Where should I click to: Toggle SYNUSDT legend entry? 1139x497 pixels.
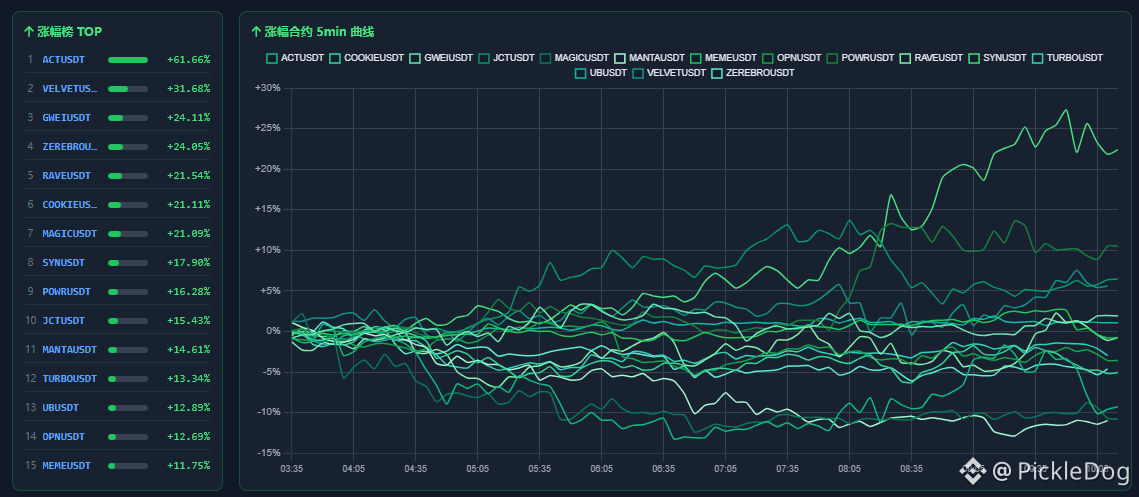pyautogui.click(x=998, y=57)
